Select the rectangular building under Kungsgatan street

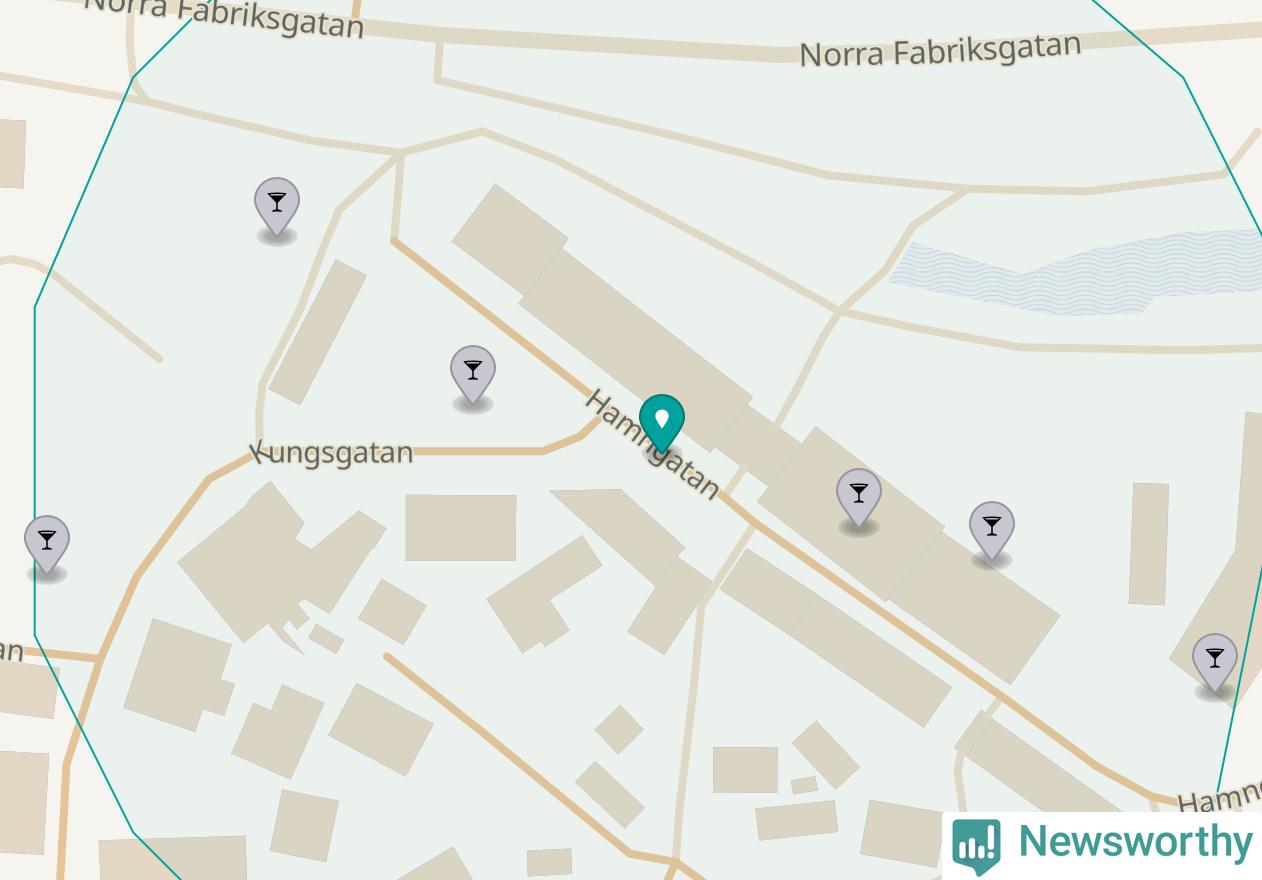point(461,527)
